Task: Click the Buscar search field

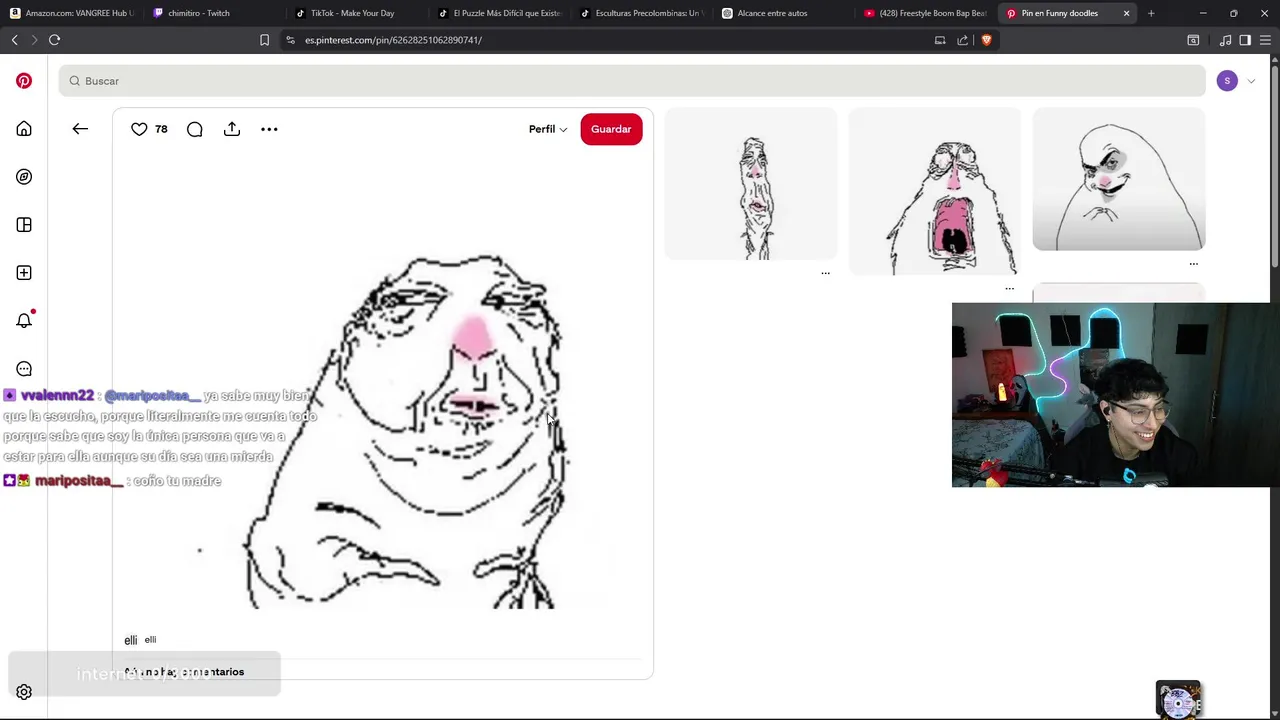Action: click(632, 81)
